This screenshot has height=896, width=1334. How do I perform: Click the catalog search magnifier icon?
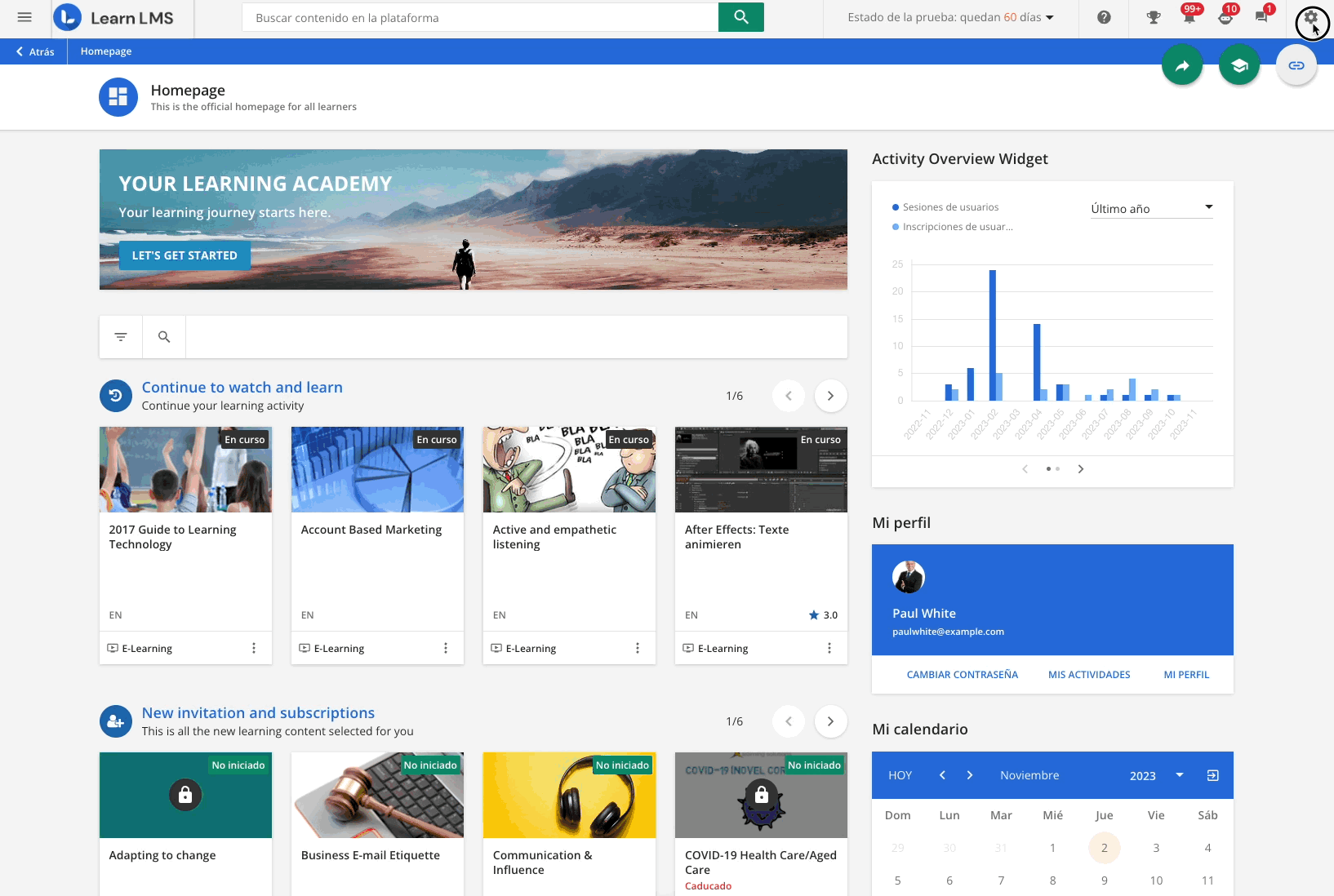tap(164, 337)
